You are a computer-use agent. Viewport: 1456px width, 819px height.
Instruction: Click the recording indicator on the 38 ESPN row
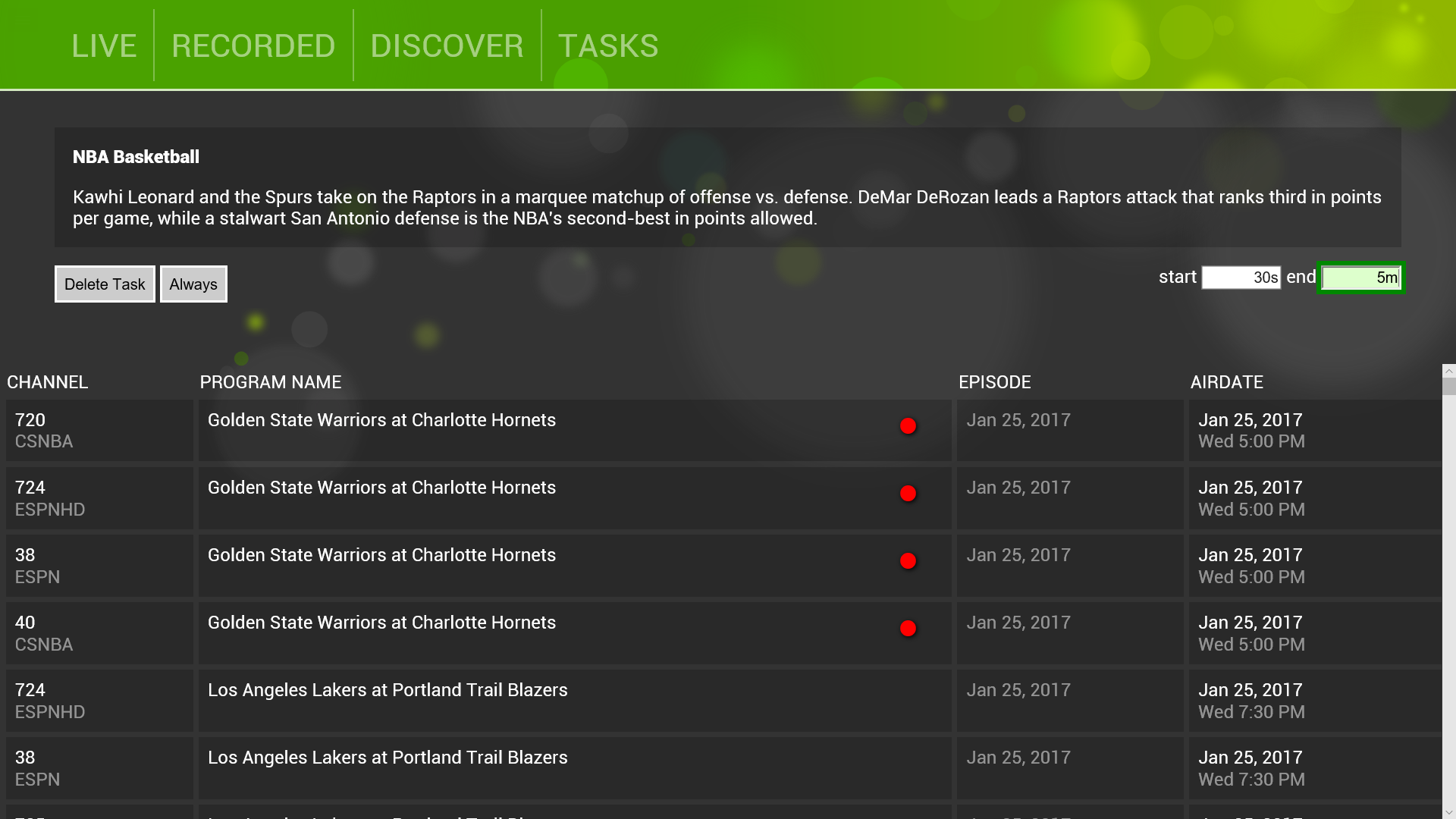[x=908, y=561]
